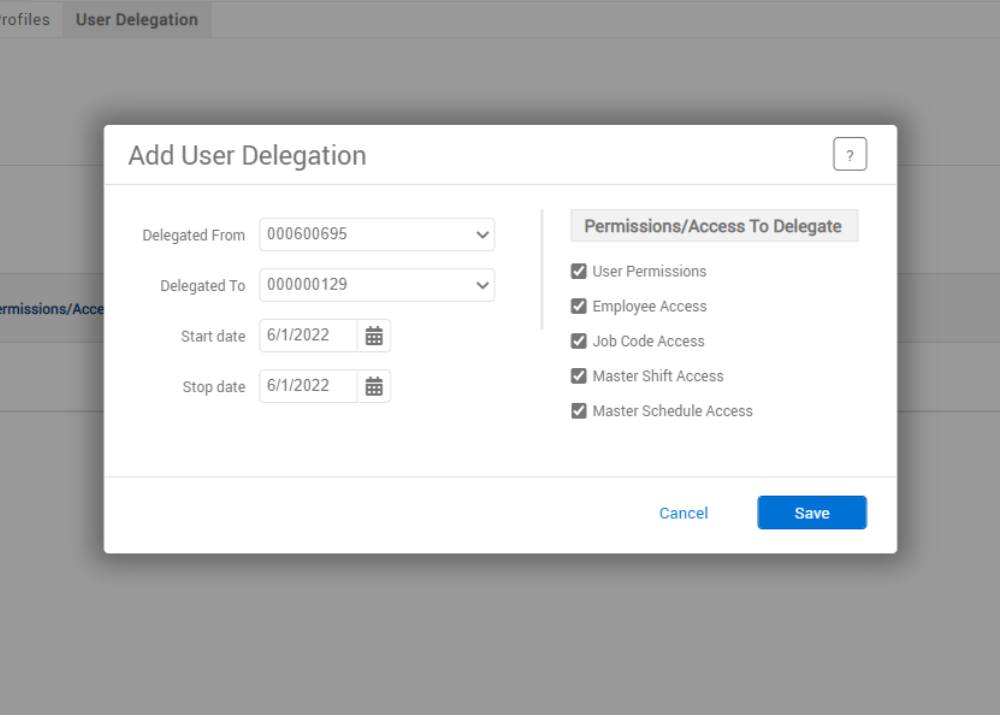Click into the Start date field
Screen dimensions: 1000x715
click(308, 335)
